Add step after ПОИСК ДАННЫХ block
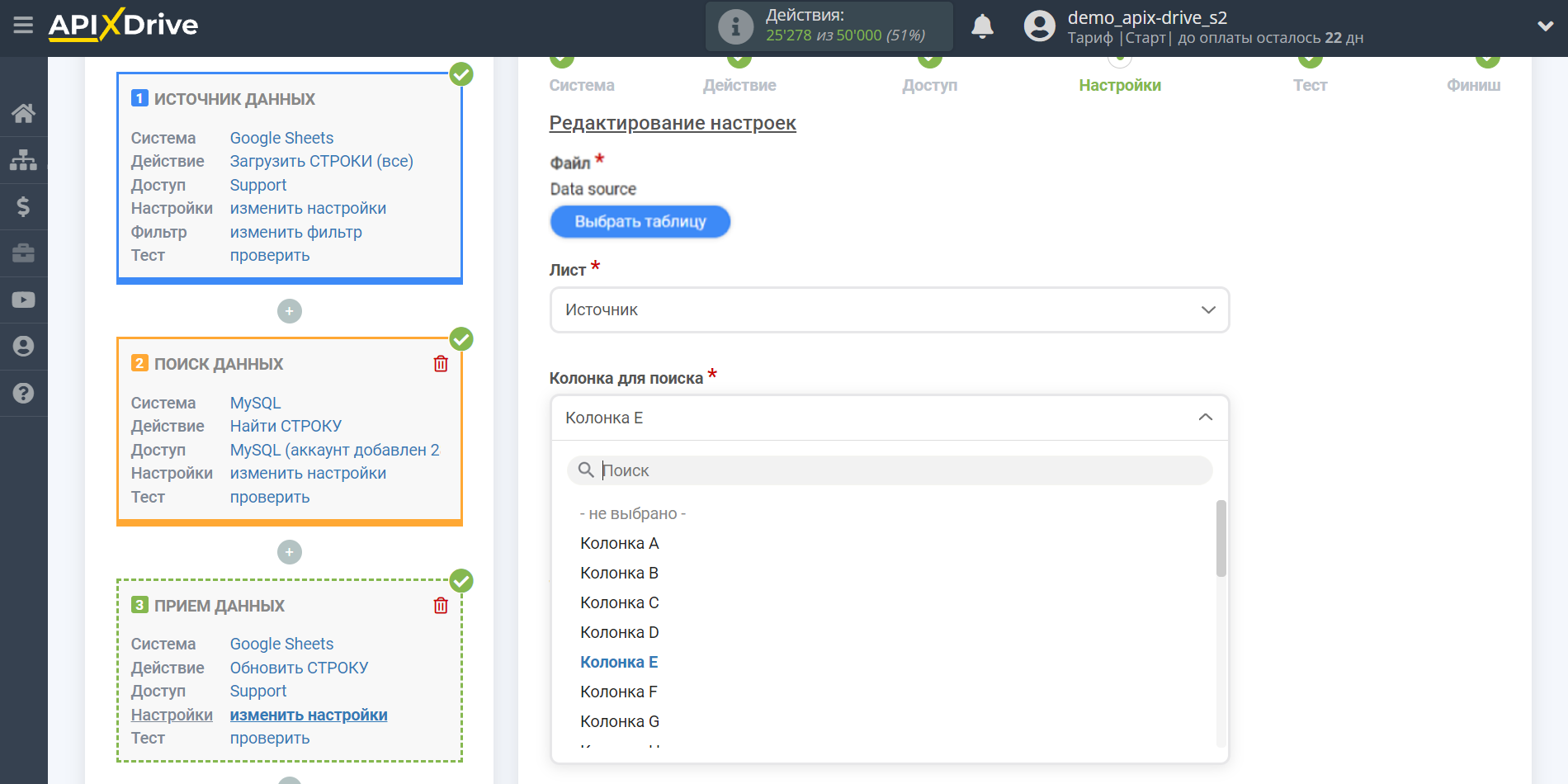The height and width of the screenshot is (784, 1568). [x=290, y=552]
